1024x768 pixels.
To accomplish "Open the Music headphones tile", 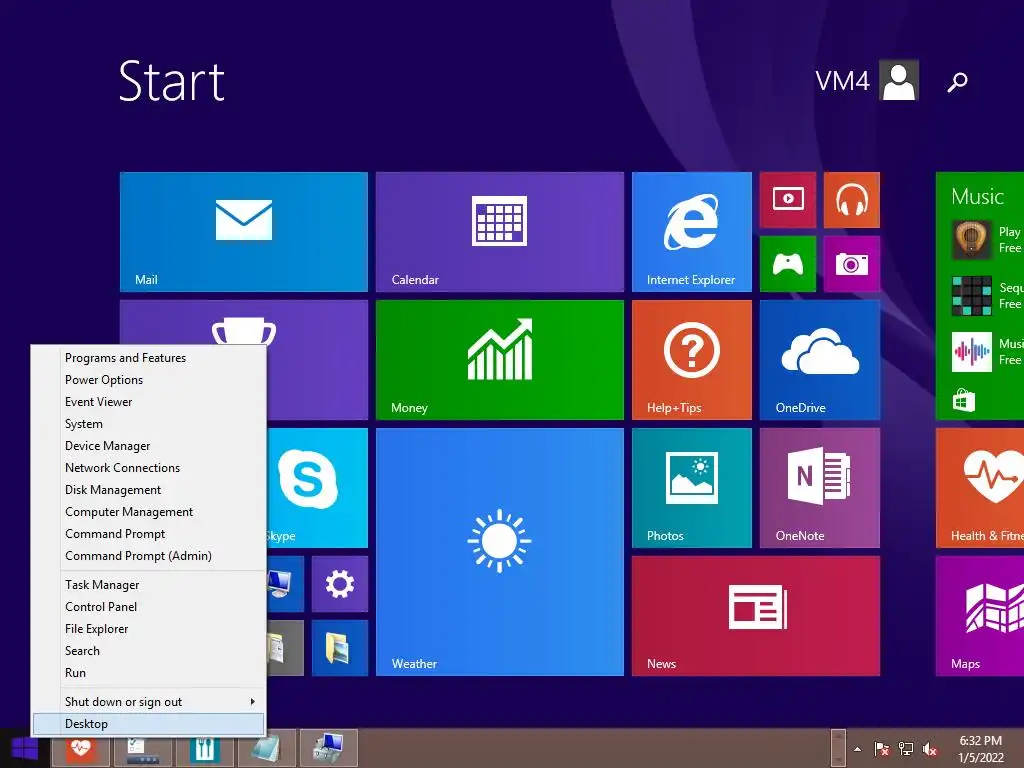I will (852, 200).
